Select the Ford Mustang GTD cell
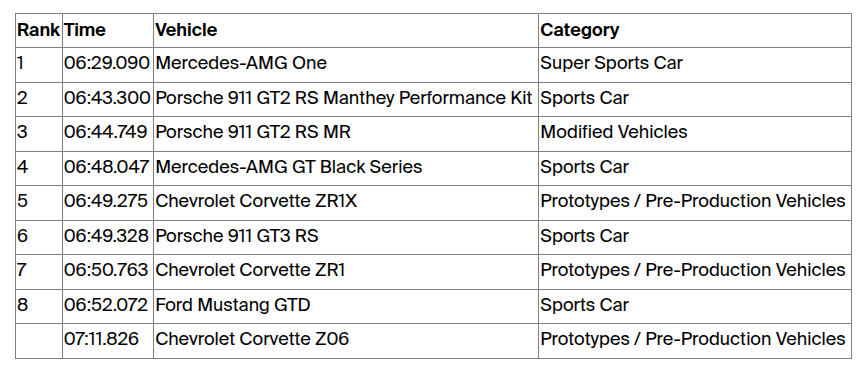This screenshot has height=371, width=867. pos(346,306)
